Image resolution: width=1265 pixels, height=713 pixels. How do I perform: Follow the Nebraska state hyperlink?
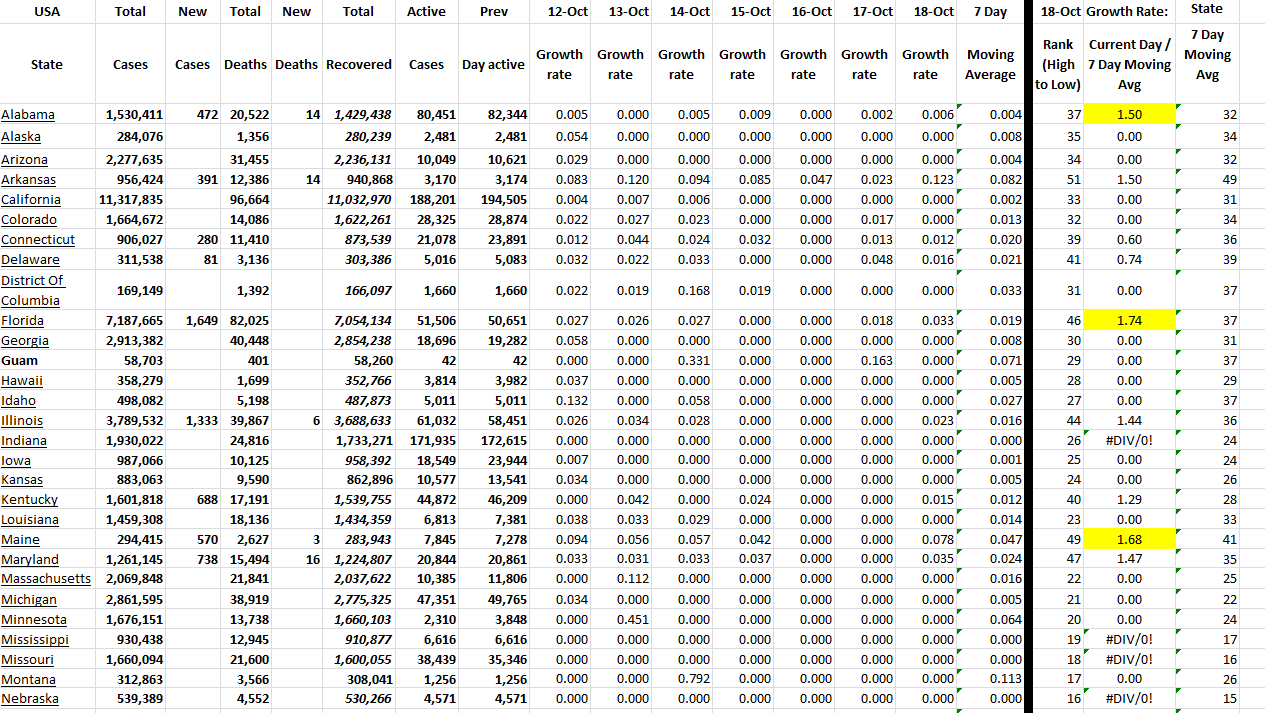pos(29,699)
